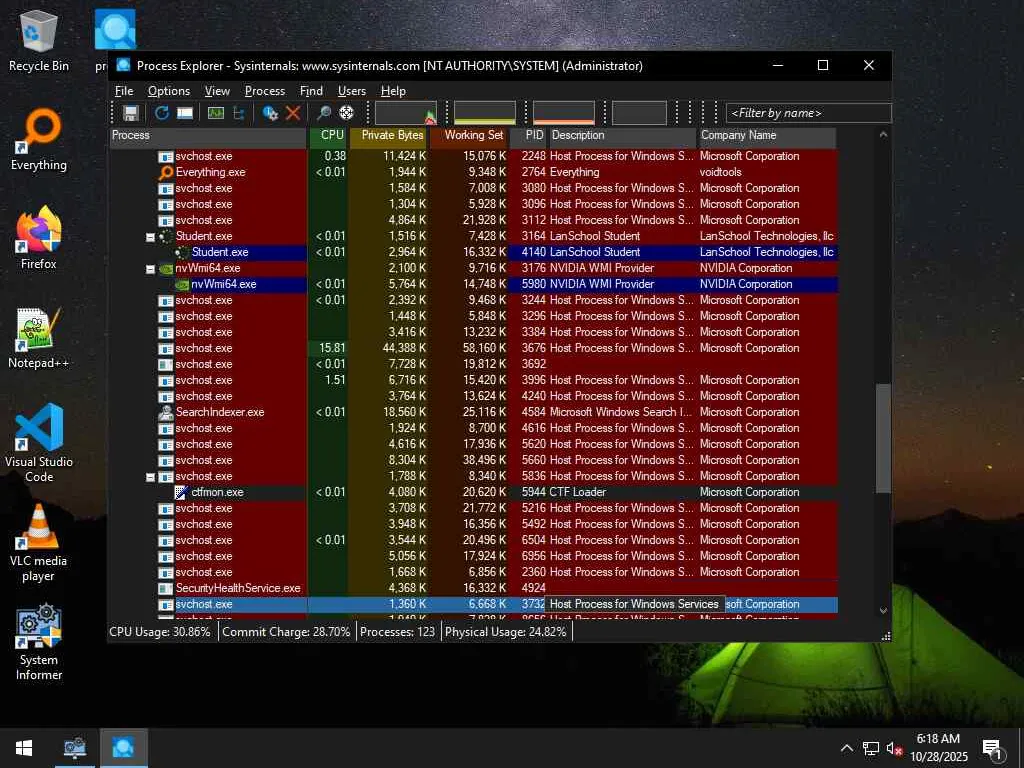Open the Users menu
The width and height of the screenshot is (1024, 768).
tap(351, 91)
